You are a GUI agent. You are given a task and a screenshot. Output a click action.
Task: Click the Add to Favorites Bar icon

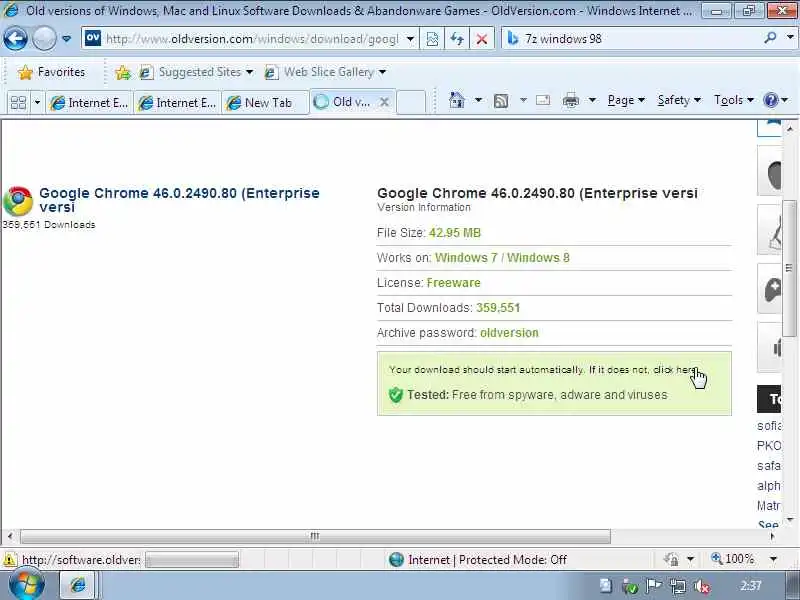(122, 72)
